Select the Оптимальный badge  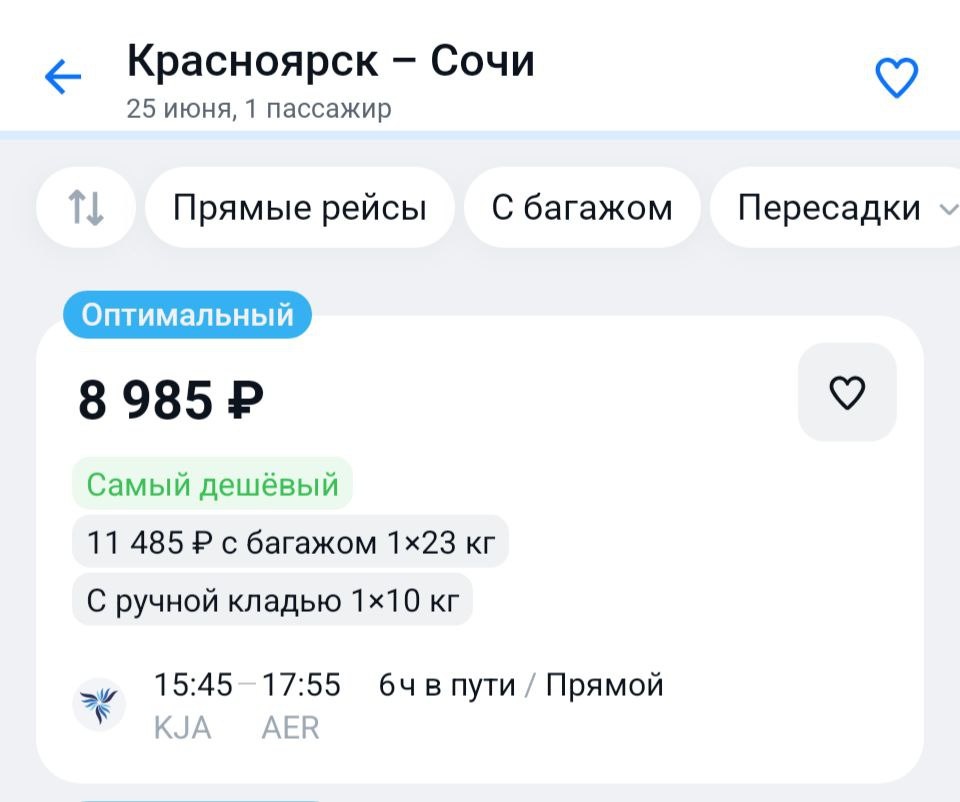tap(187, 315)
